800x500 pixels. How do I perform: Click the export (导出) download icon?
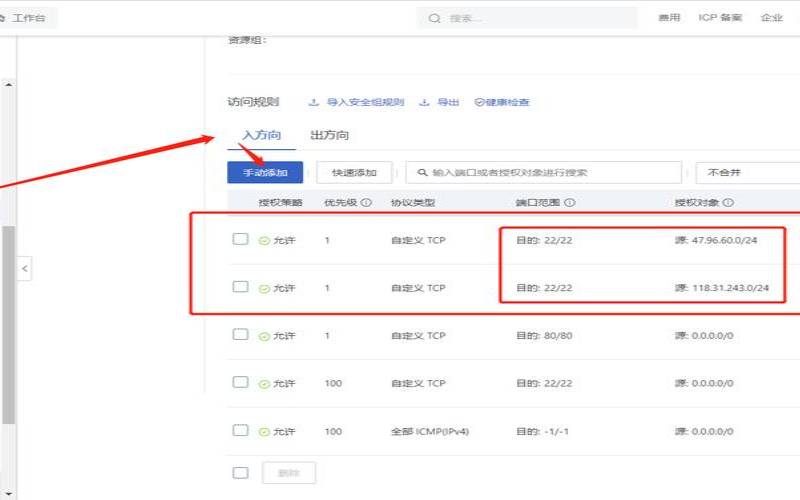[x=424, y=102]
